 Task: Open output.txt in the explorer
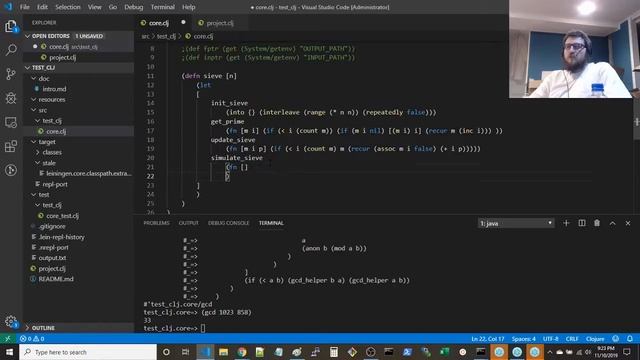[x=52, y=258]
